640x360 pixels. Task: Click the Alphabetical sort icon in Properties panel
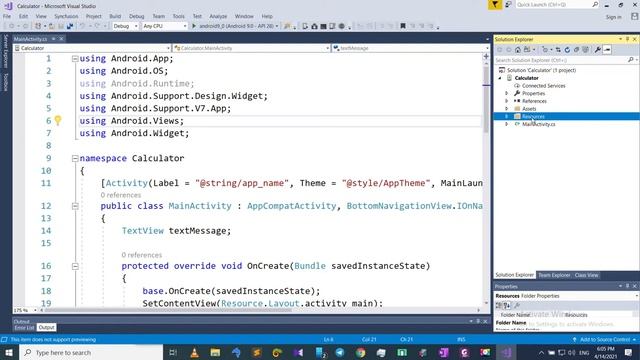(x=507, y=305)
